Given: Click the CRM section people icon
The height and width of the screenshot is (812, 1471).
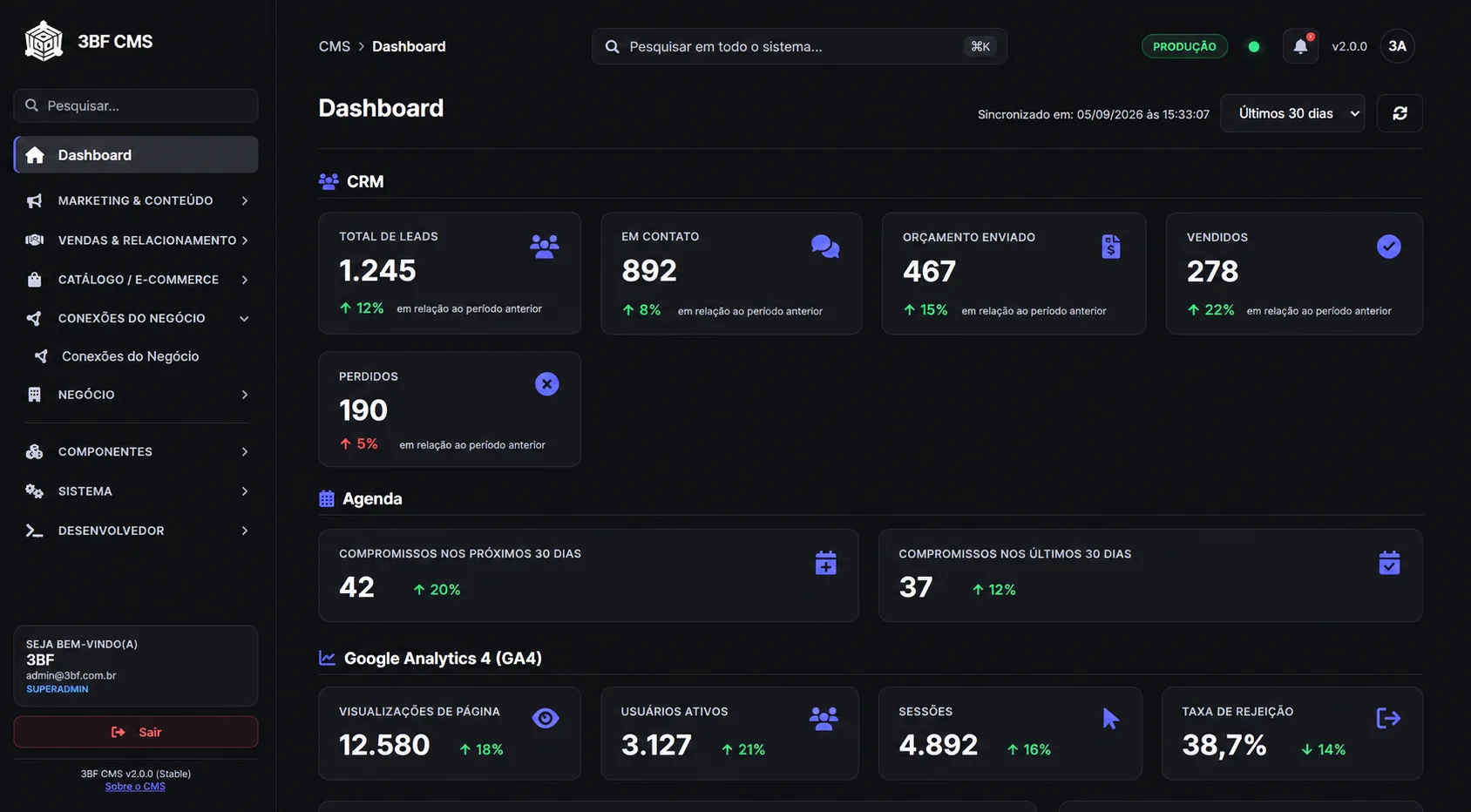Looking at the screenshot, I should tap(329, 181).
